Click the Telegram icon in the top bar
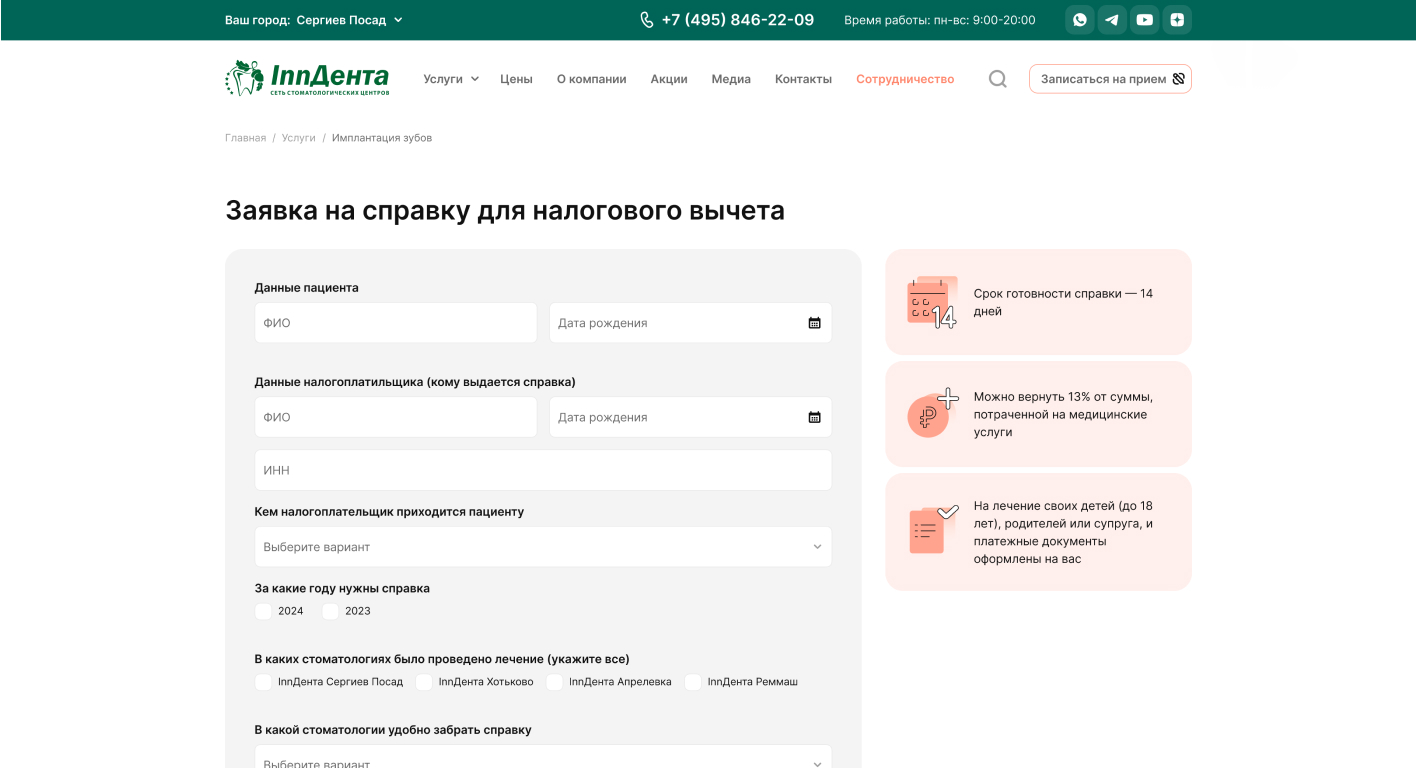 pos(1112,20)
